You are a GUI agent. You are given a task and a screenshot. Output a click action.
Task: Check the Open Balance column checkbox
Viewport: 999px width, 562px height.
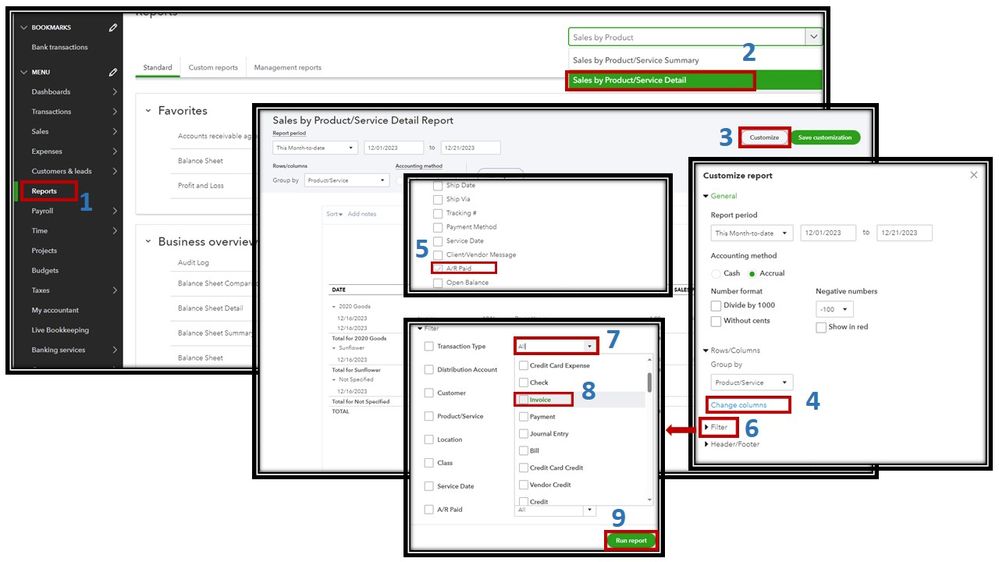coord(438,282)
